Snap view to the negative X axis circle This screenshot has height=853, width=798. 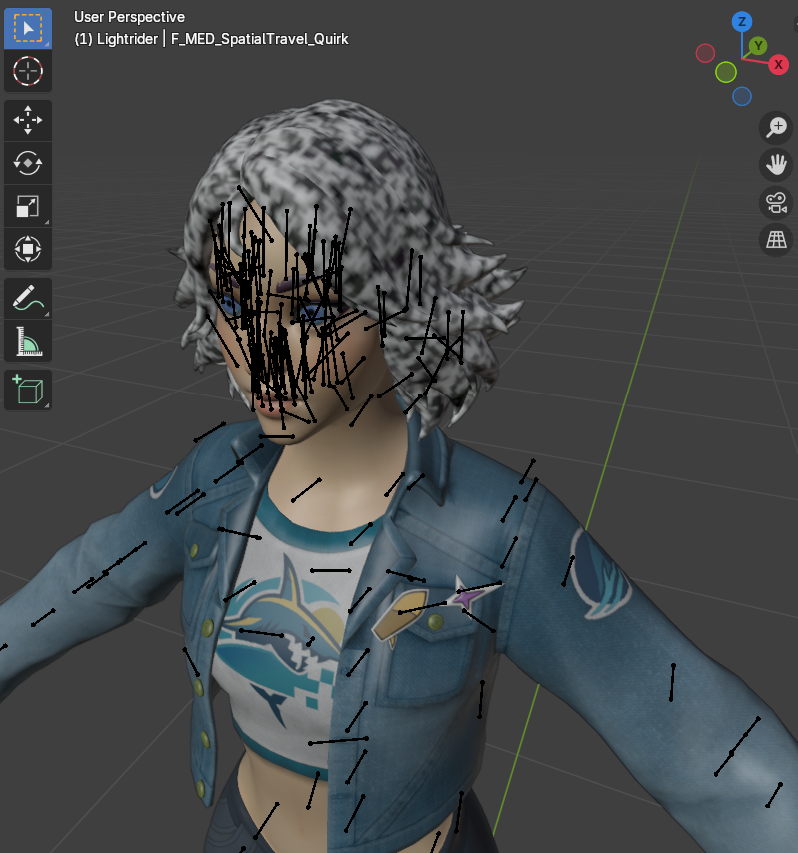705,53
